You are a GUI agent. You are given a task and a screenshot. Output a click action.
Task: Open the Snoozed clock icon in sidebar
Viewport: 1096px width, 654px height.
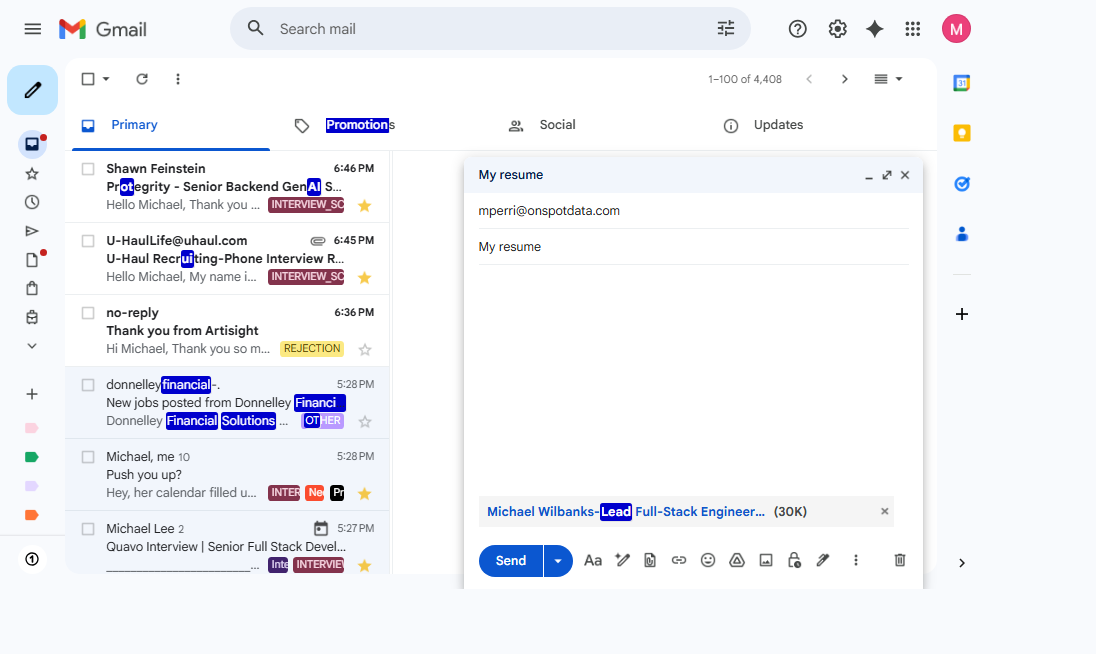(32, 202)
